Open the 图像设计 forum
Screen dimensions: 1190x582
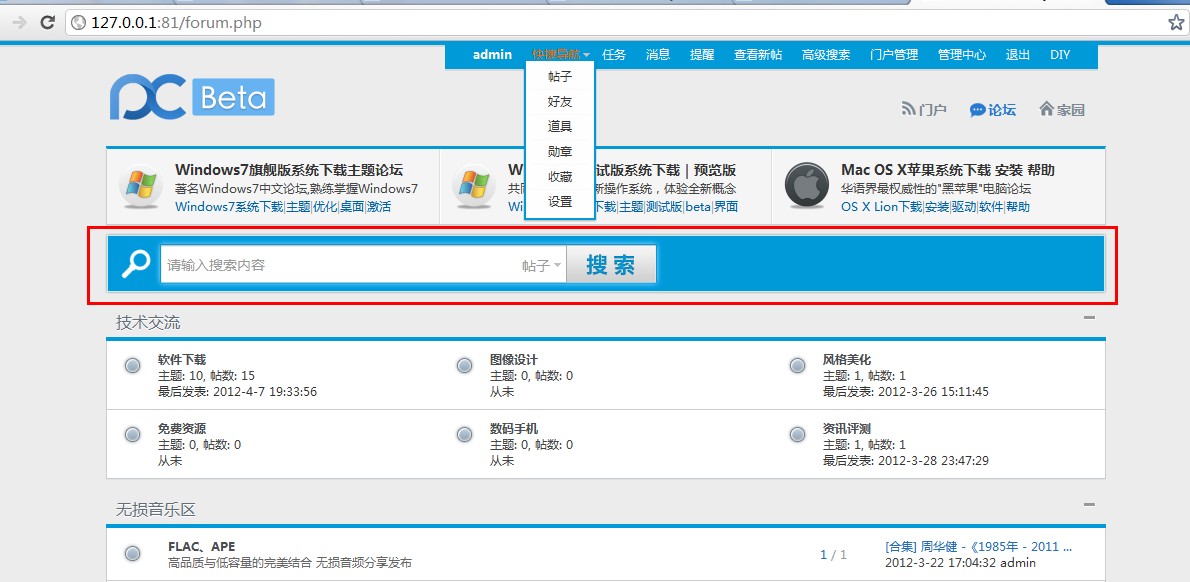tap(514, 360)
